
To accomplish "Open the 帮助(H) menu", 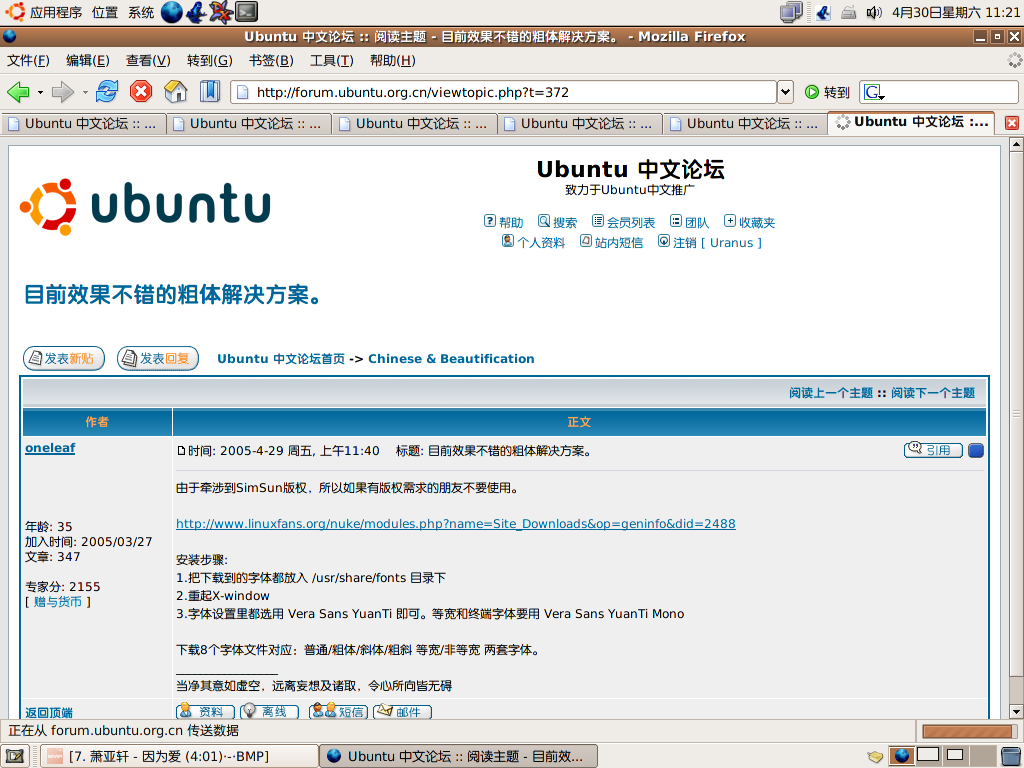I will click(392, 61).
